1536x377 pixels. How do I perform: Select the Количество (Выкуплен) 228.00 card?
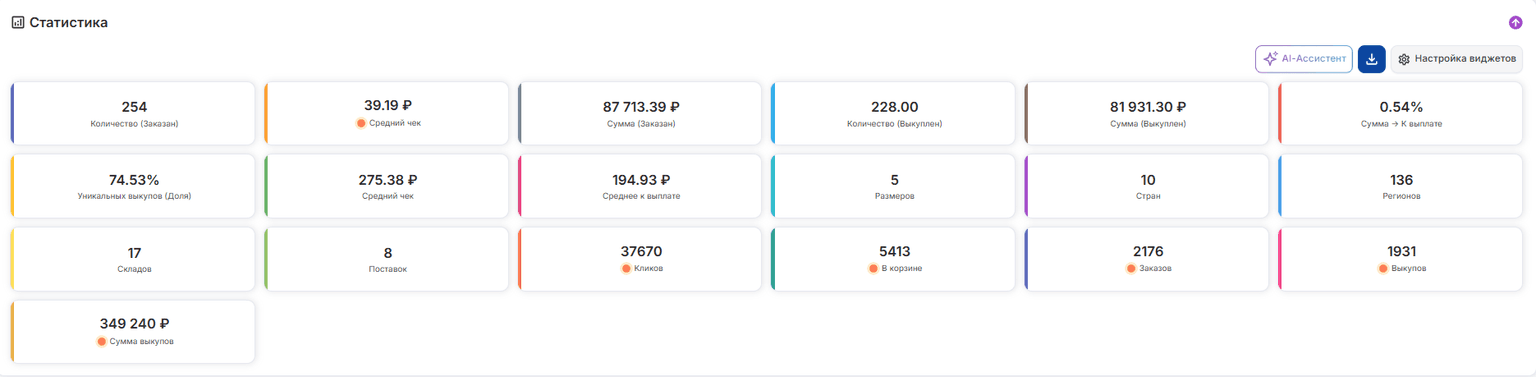coord(894,114)
